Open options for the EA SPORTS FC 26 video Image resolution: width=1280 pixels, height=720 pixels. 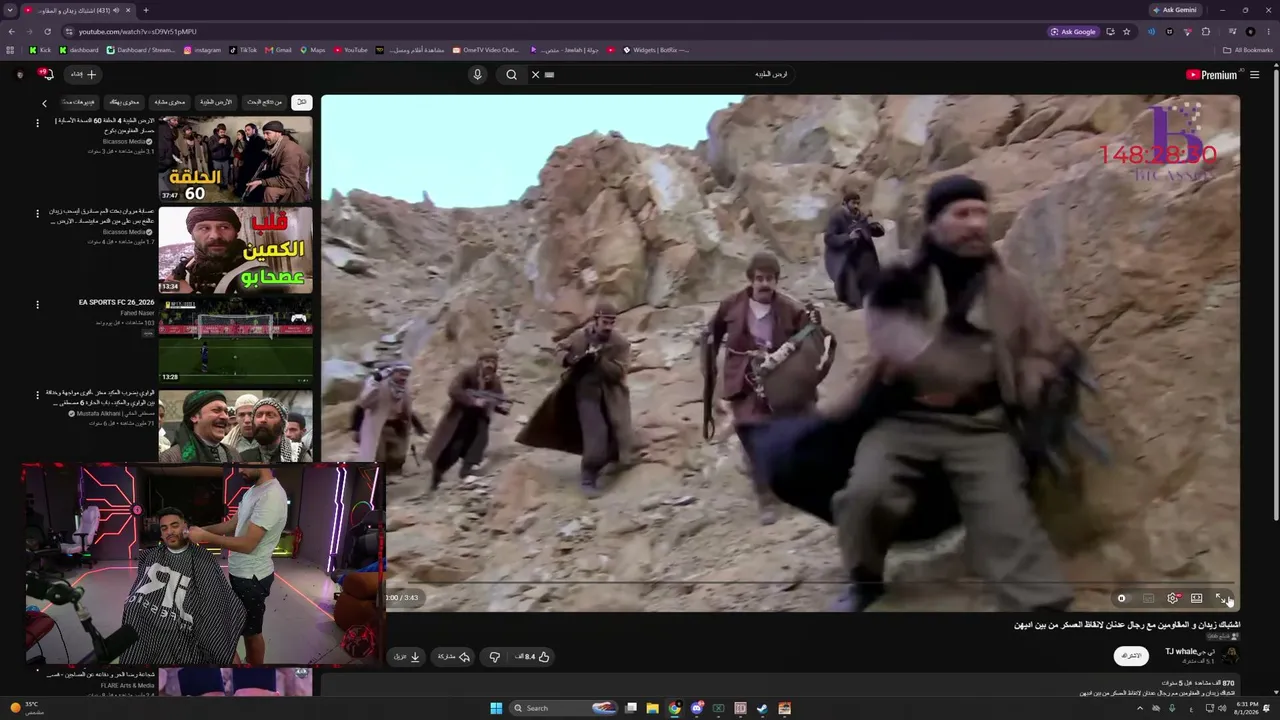pyautogui.click(x=37, y=304)
